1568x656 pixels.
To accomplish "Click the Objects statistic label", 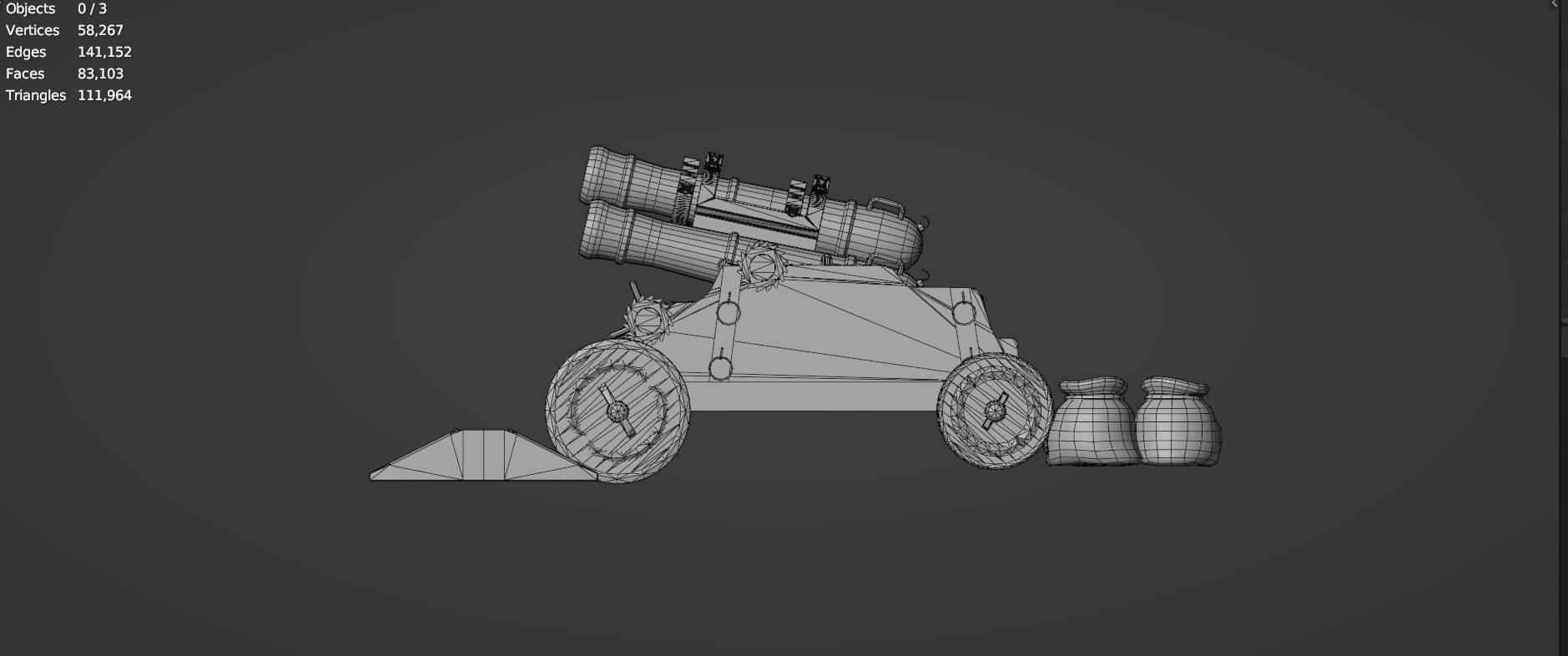I will [30, 8].
